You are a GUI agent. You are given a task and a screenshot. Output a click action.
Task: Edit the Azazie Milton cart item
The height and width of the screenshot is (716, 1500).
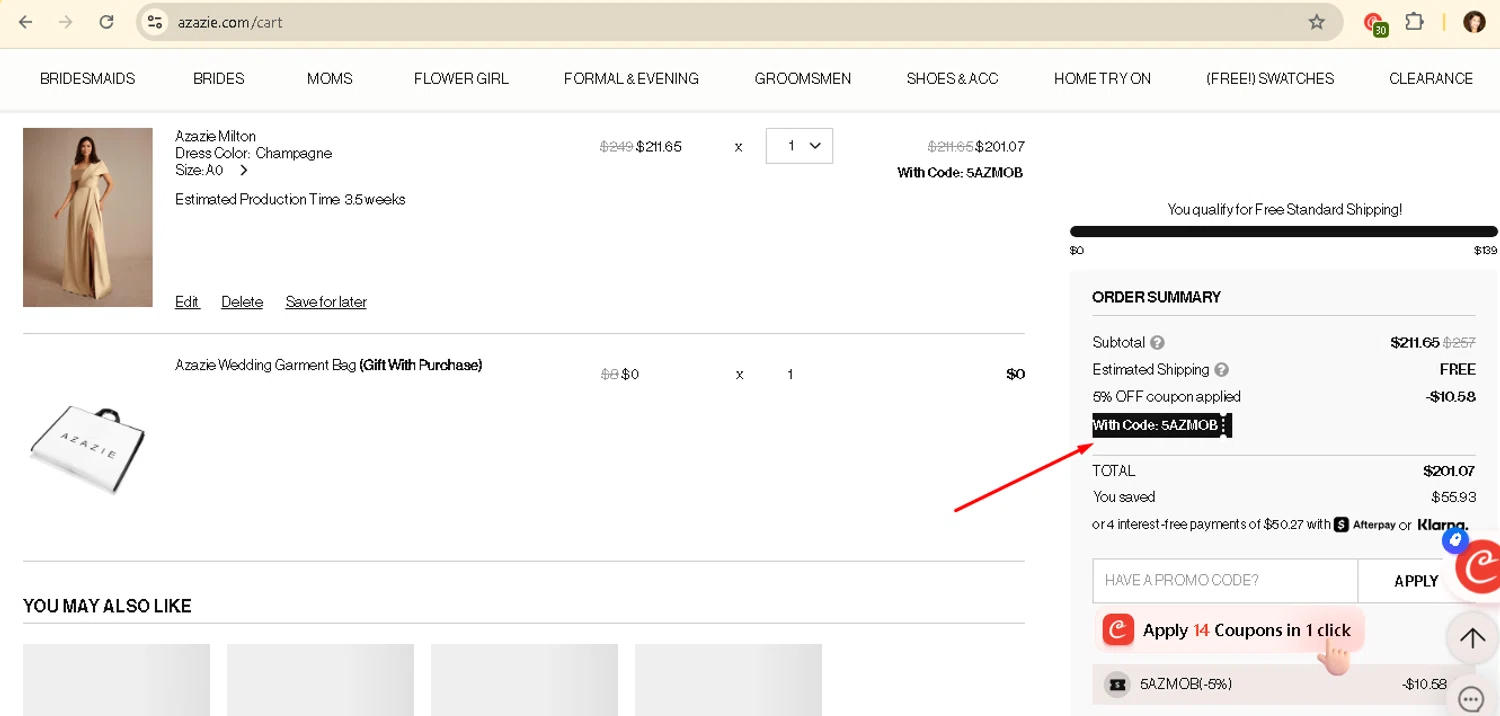(187, 302)
